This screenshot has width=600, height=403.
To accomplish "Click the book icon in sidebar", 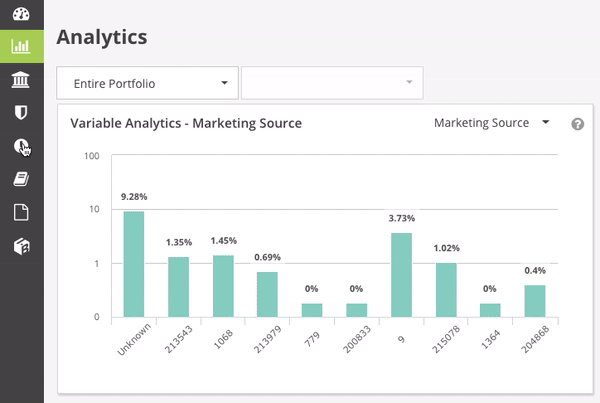I will [x=21, y=179].
